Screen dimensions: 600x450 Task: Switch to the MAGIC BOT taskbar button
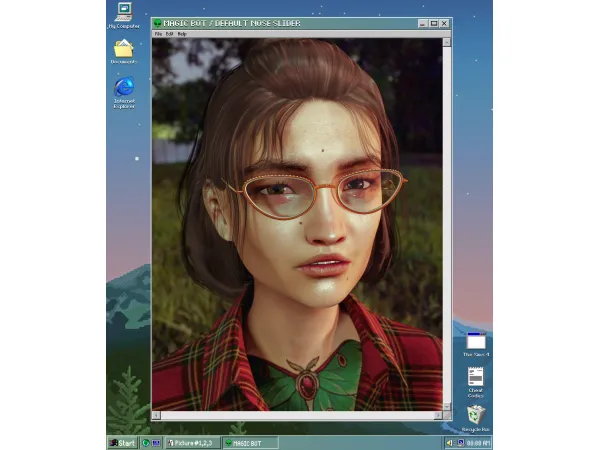(251, 443)
